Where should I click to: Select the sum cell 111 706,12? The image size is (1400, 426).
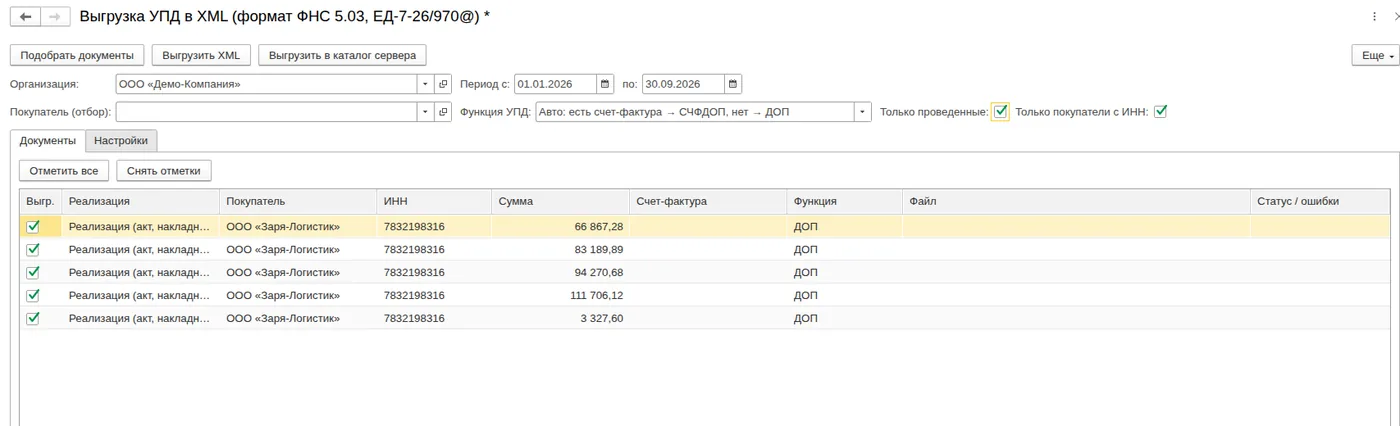click(x=560, y=295)
